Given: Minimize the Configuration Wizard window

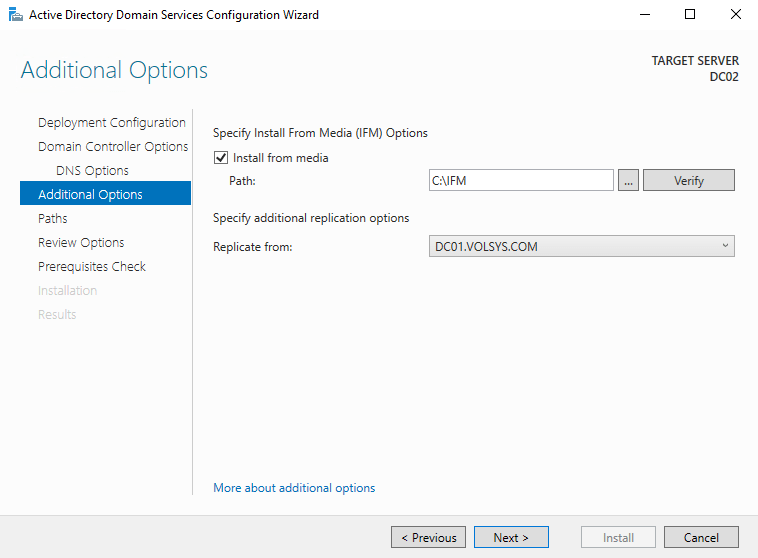Looking at the screenshot, I should 643,15.
